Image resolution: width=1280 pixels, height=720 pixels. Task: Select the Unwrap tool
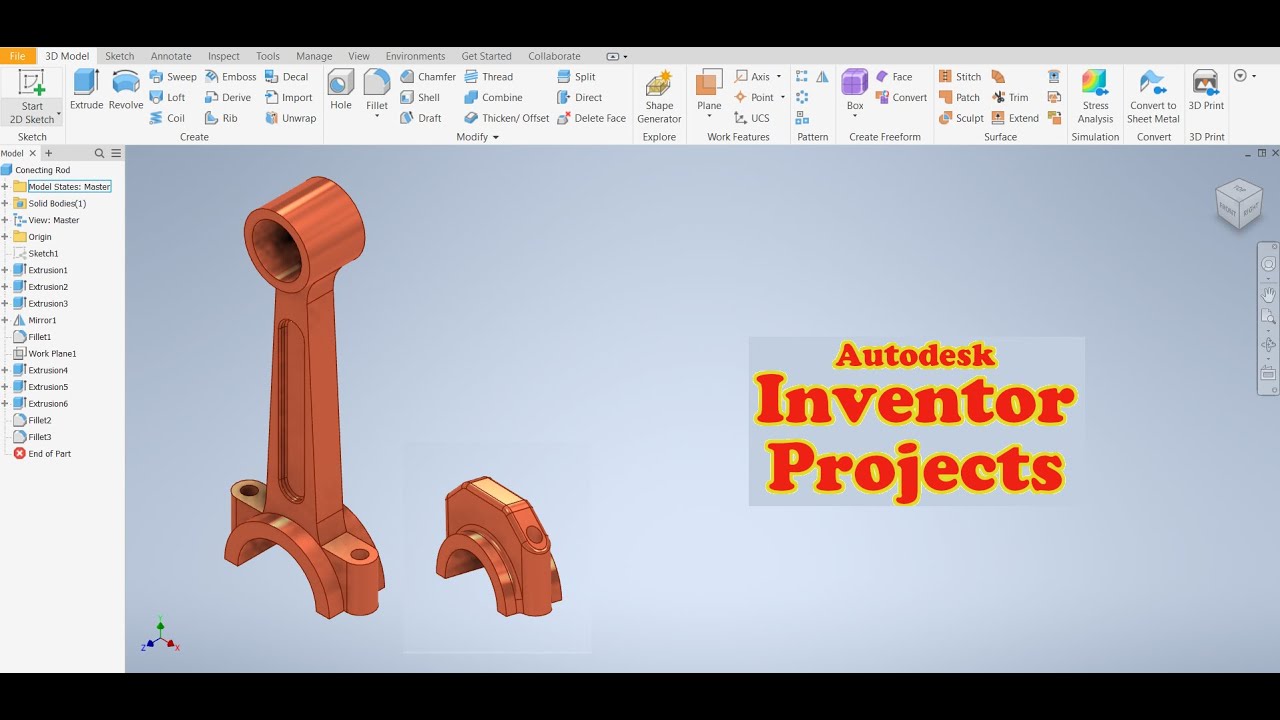click(x=291, y=118)
